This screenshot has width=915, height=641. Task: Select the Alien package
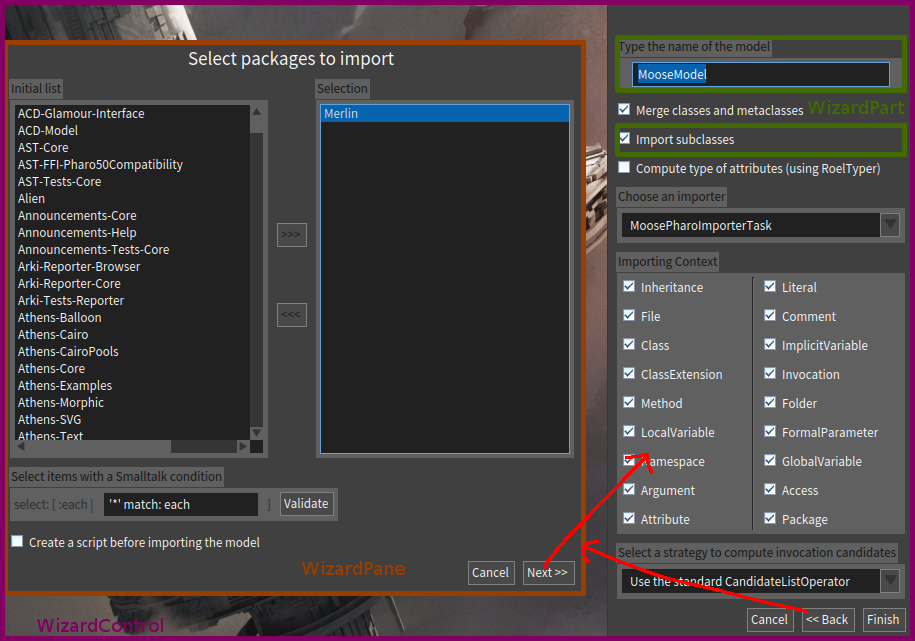point(132,198)
